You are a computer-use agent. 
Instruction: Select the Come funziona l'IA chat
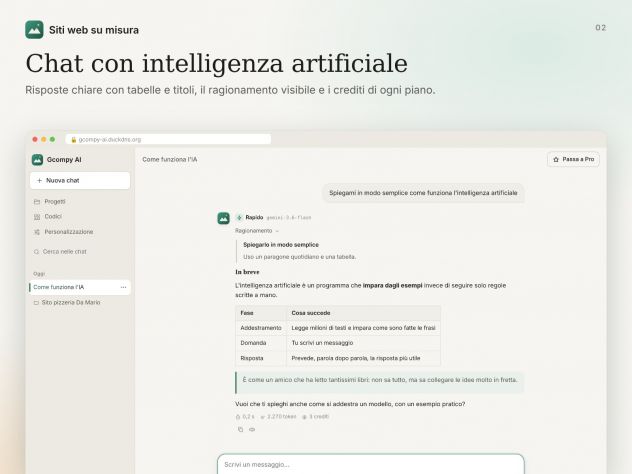[x=80, y=287]
